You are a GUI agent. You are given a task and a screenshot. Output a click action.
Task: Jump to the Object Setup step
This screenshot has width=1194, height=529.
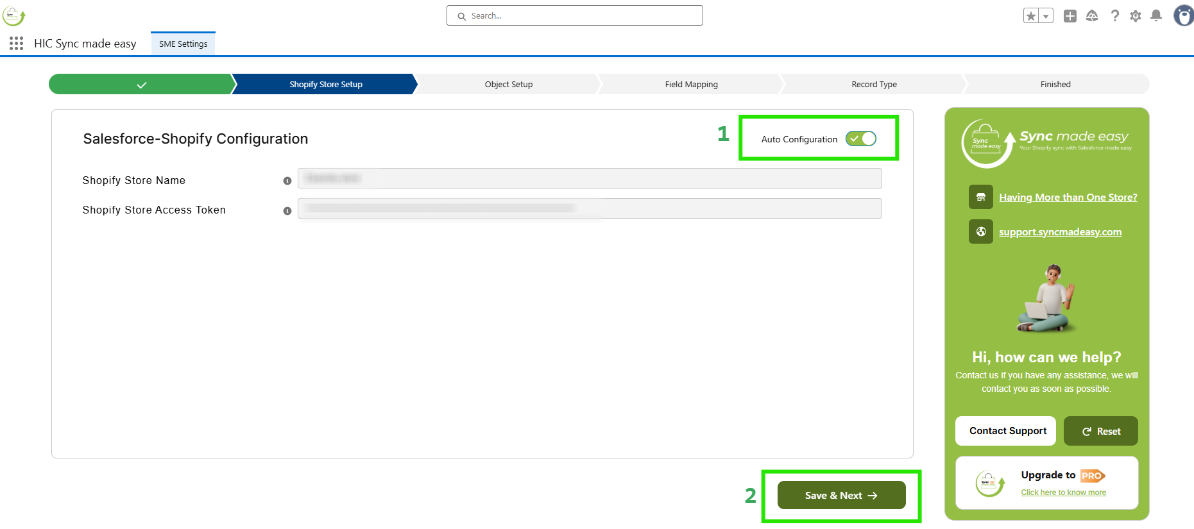(x=509, y=84)
